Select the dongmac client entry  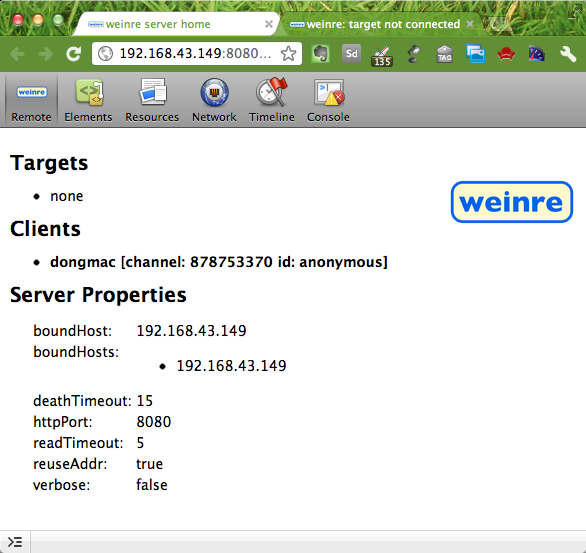click(219, 262)
